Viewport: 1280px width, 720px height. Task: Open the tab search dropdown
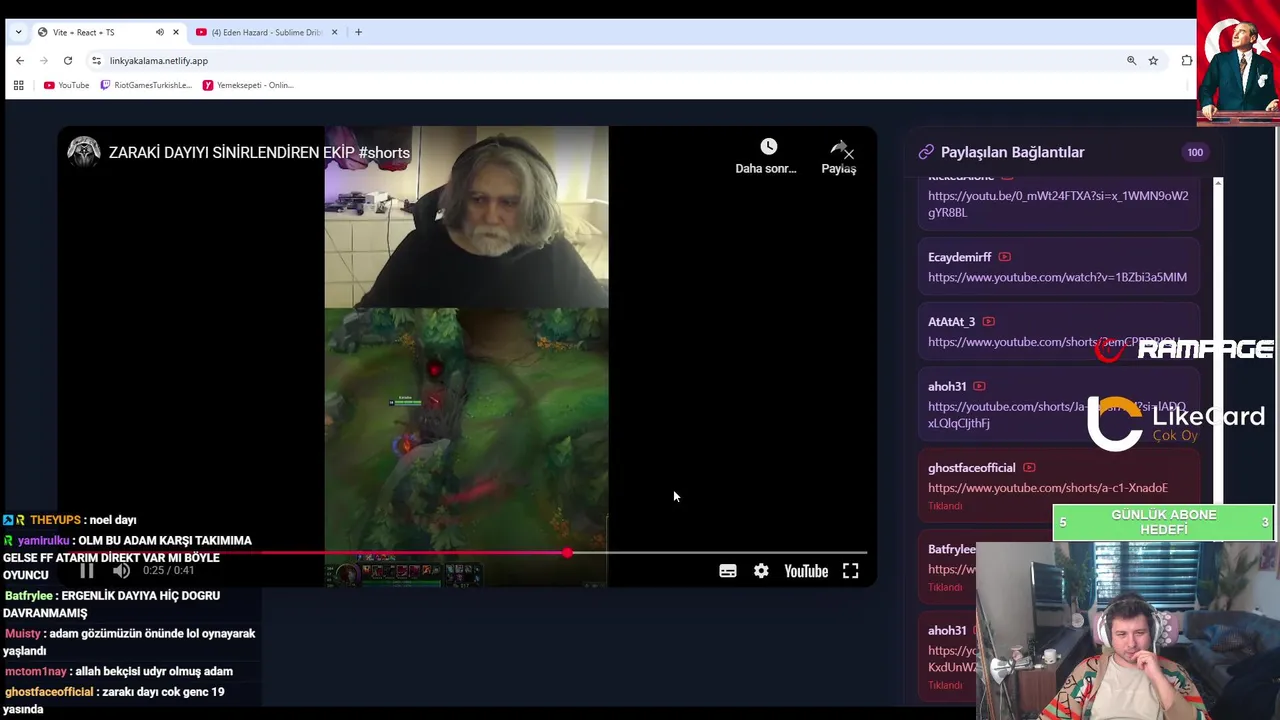pos(18,32)
